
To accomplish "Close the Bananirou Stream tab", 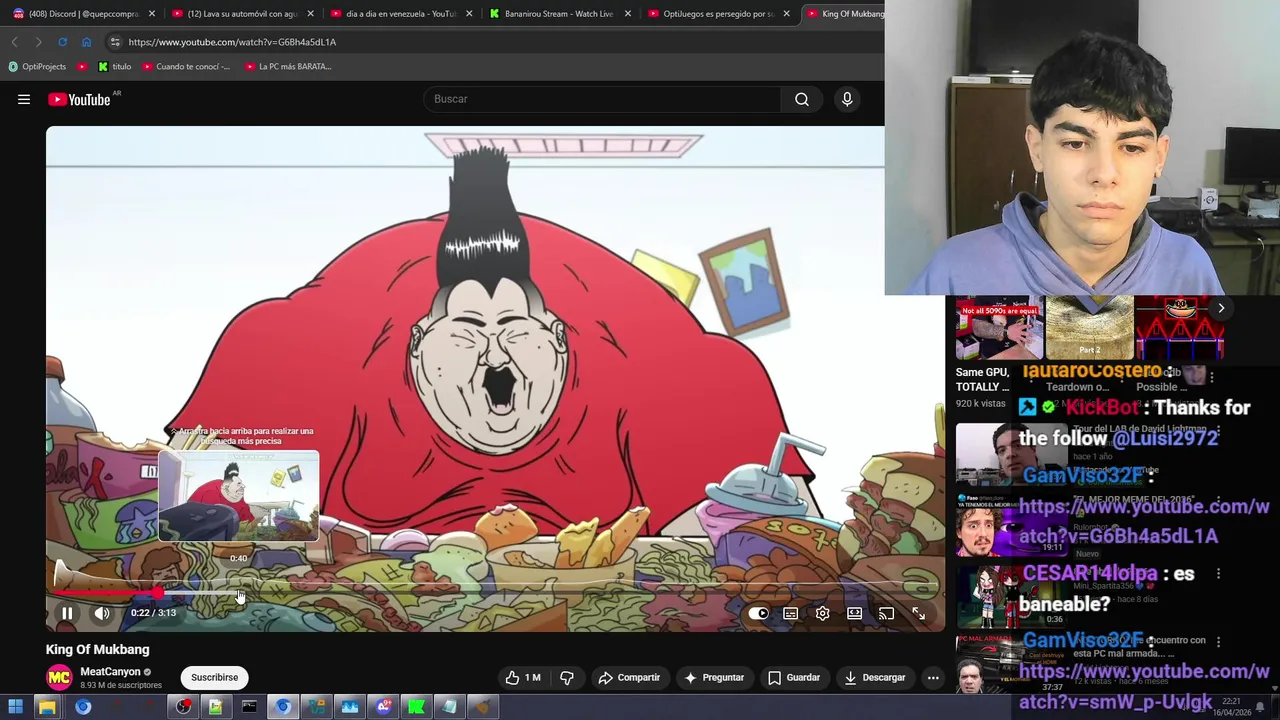I will click(x=628, y=14).
